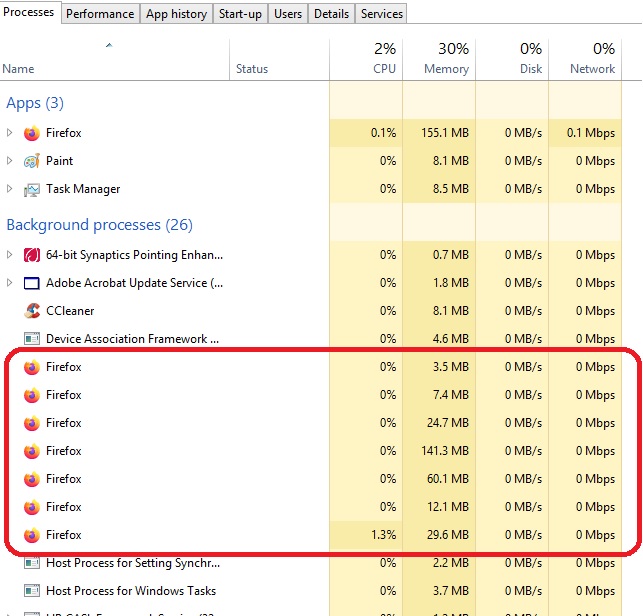Click the icon of Firefox using 24.7 MB
The height and width of the screenshot is (616, 643).
click(x=32, y=423)
